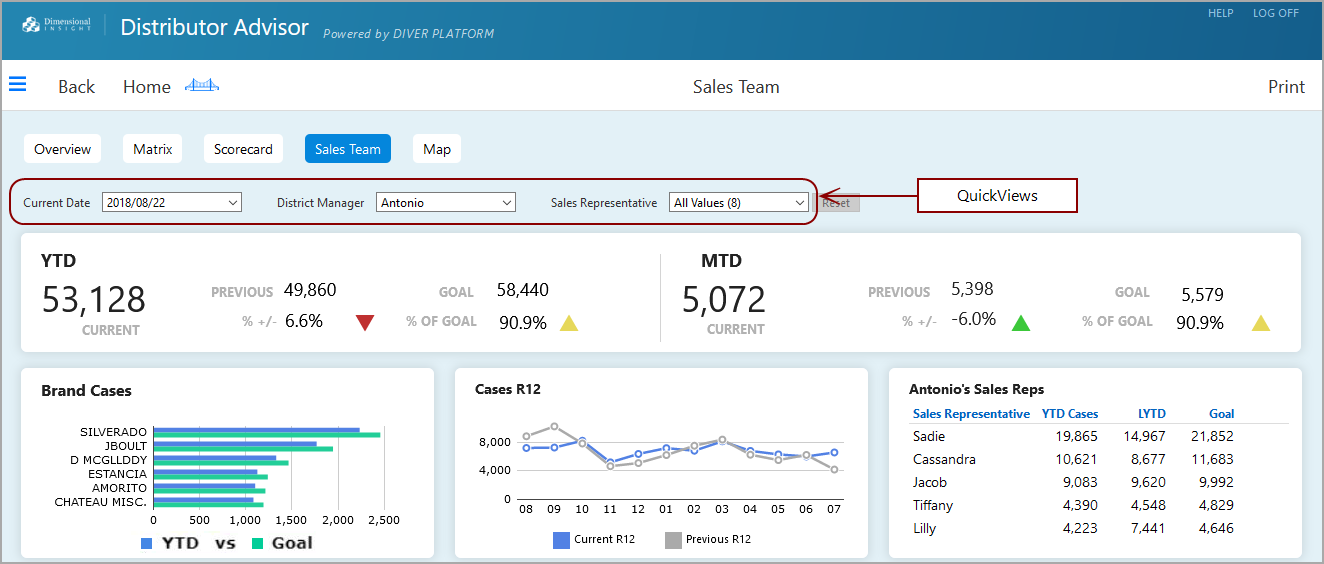Click the green up triangle MTD indicator

click(x=1021, y=322)
